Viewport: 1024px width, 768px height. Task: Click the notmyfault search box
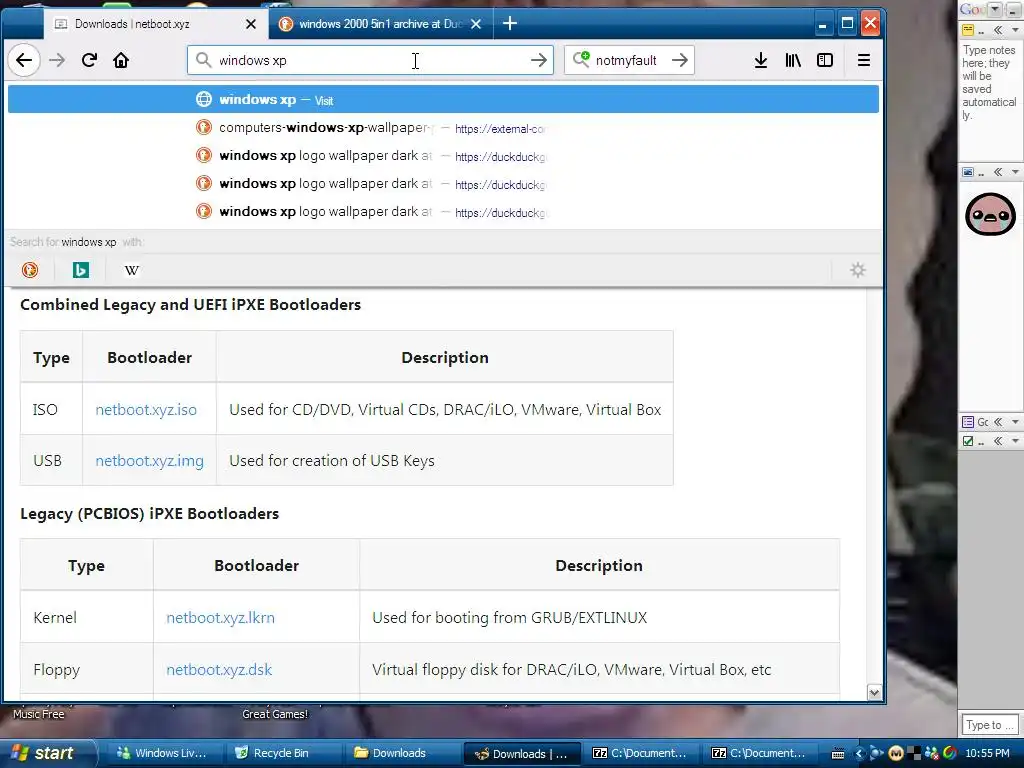tap(629, 61)
